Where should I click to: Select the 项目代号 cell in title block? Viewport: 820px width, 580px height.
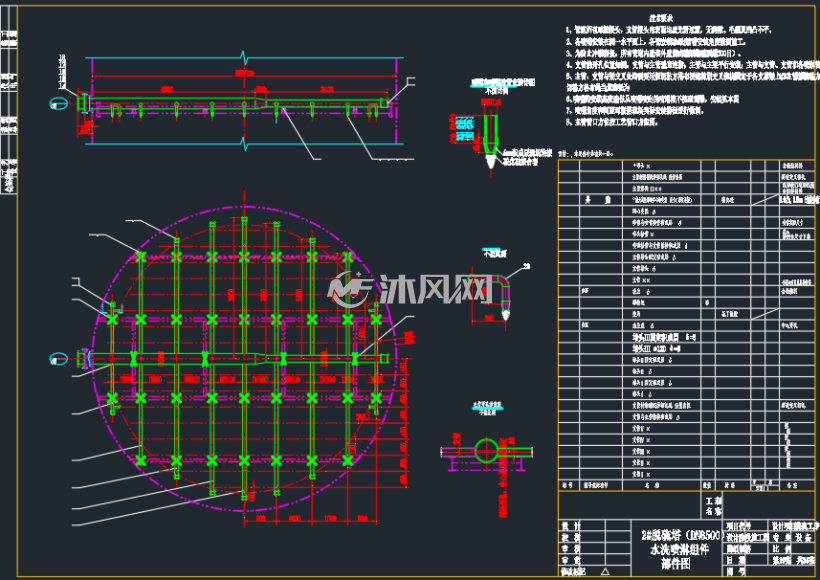[738, 526]
